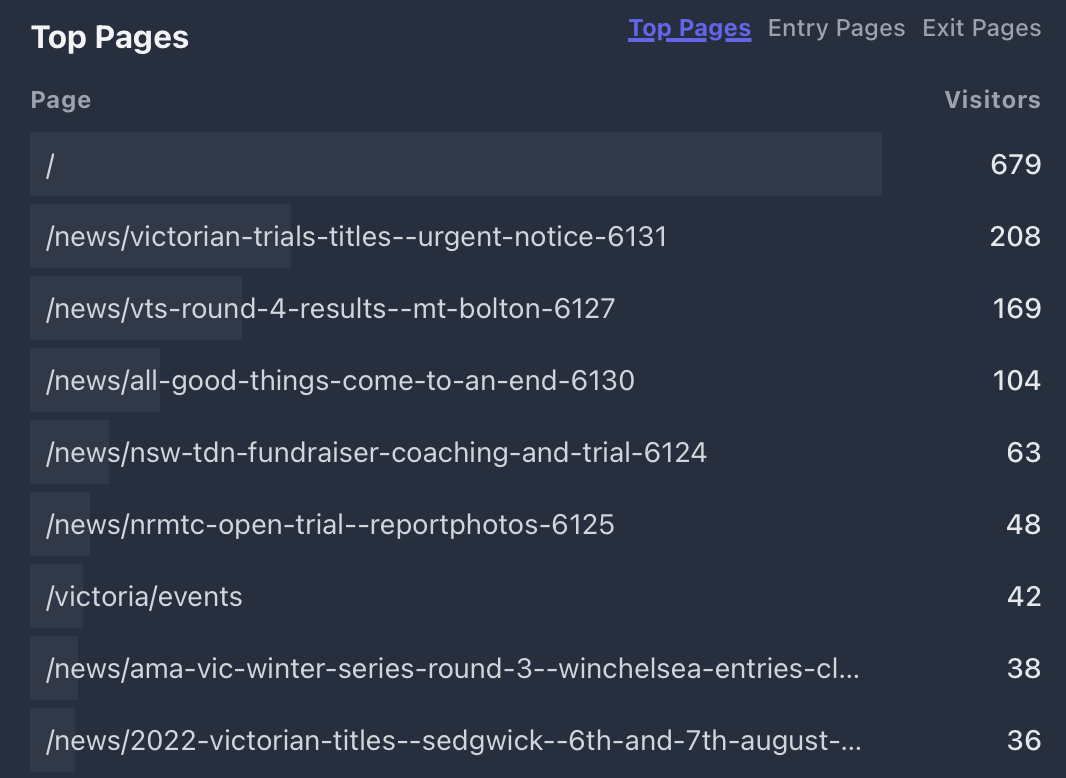
Task: Click the Visitors column header
Action: click(x=993, y=100)
